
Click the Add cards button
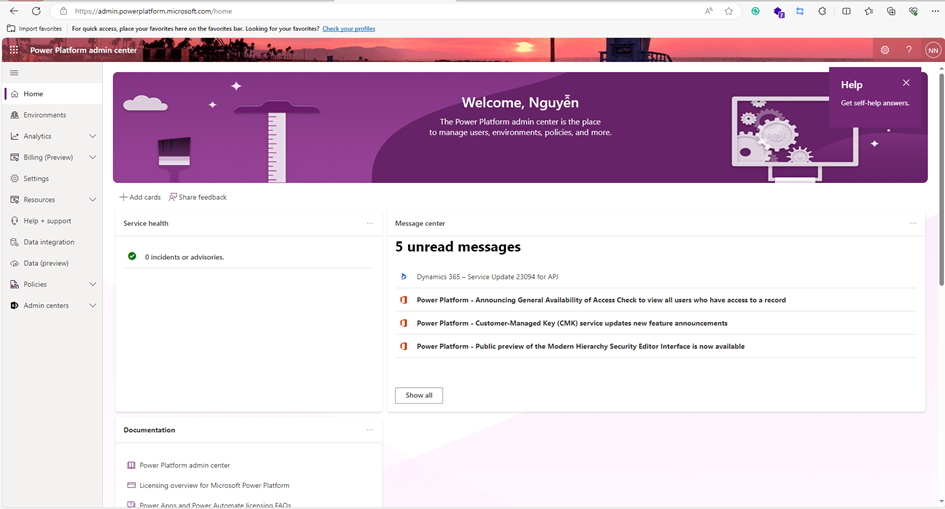coord(140,197)
